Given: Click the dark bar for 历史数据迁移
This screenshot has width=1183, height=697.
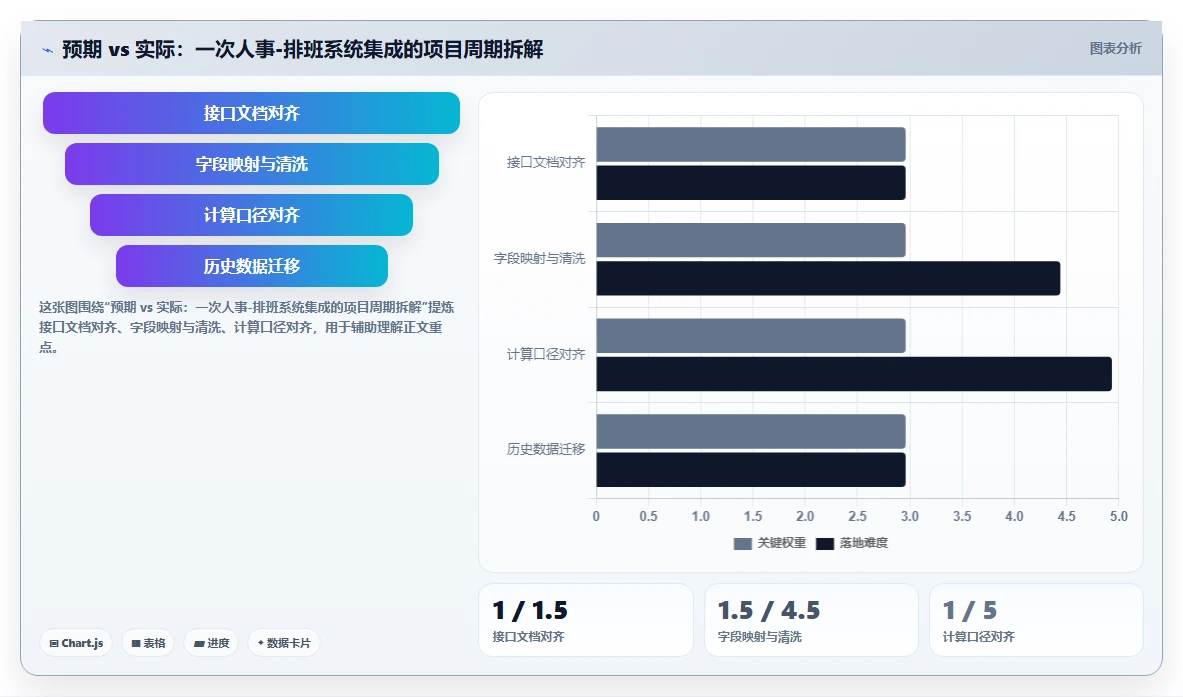Looking at the screenshot, I should point(751,470).
